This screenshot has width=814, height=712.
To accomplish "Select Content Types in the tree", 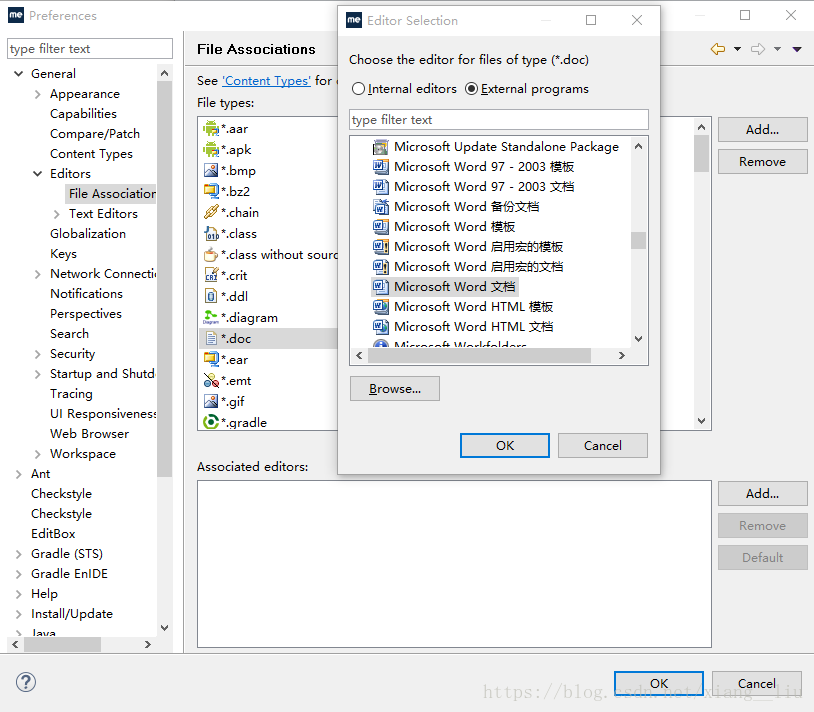I will point(91,154).
